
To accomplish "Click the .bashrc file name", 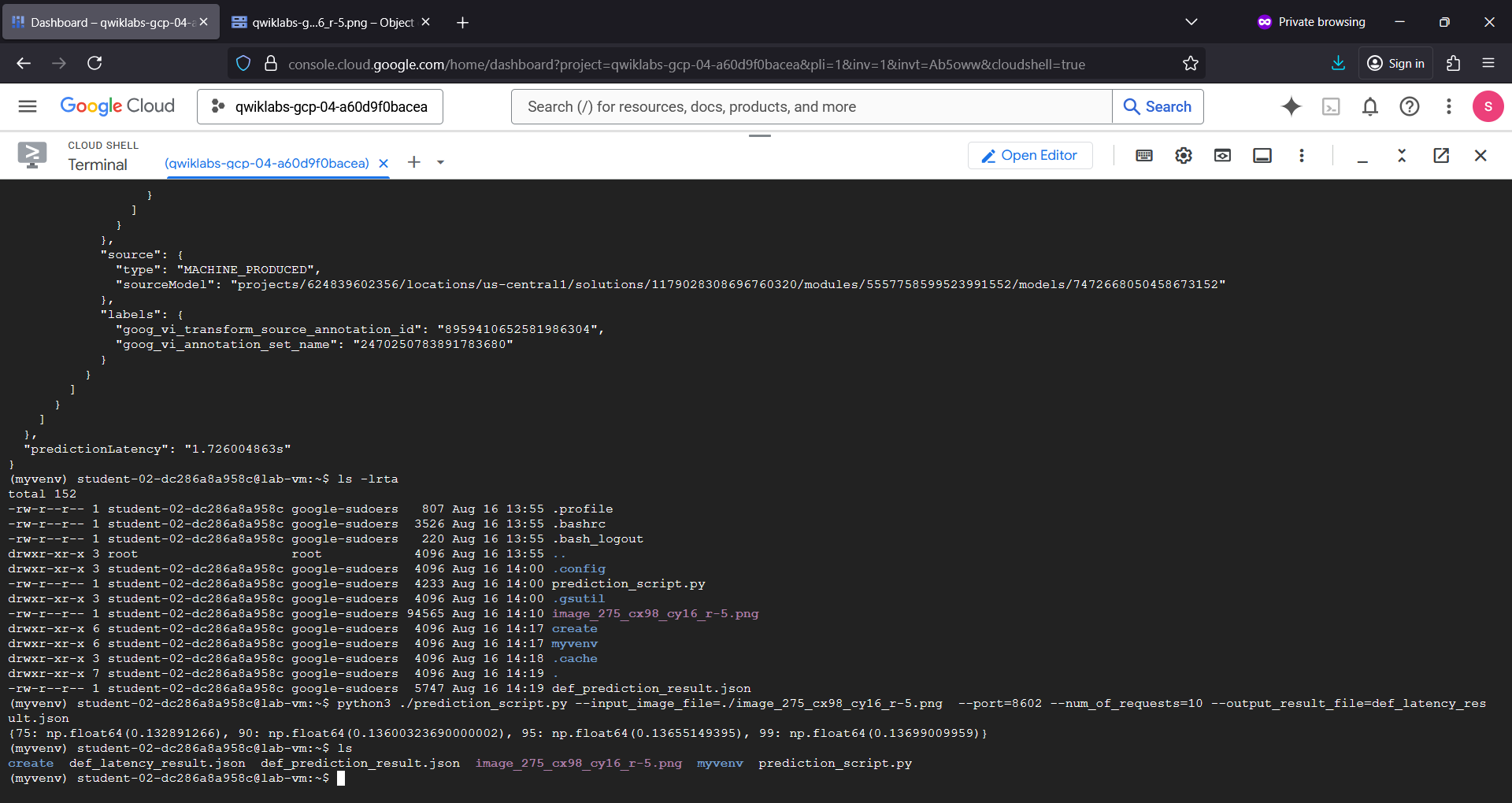I will coord(579,524).
